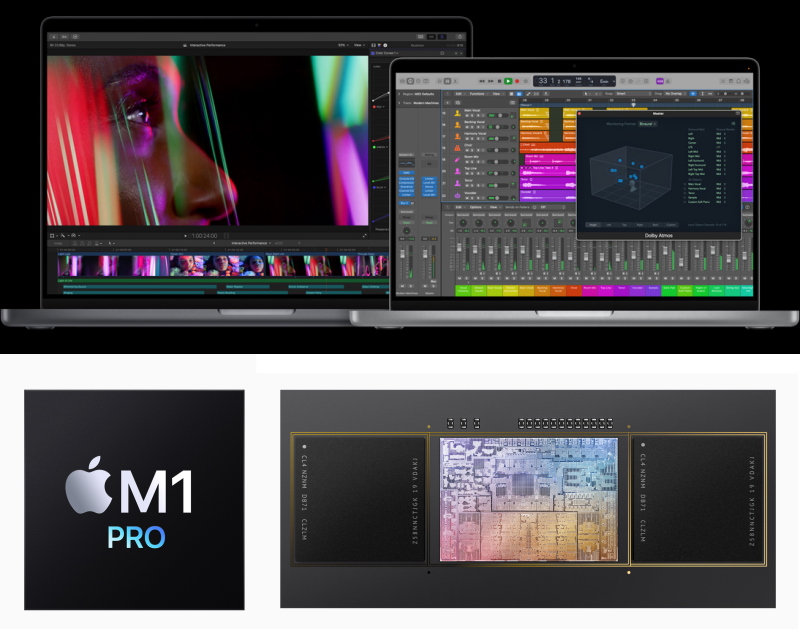This screenshot has height=629, width=800.
Task: Open the View menu above Logic's track list
Action: 496,94
